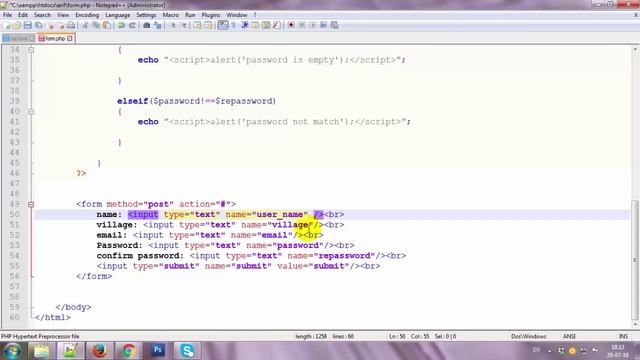Switch to the form.php tab
The width and height of the screenshot is (640, 360).
click(55, 38)
